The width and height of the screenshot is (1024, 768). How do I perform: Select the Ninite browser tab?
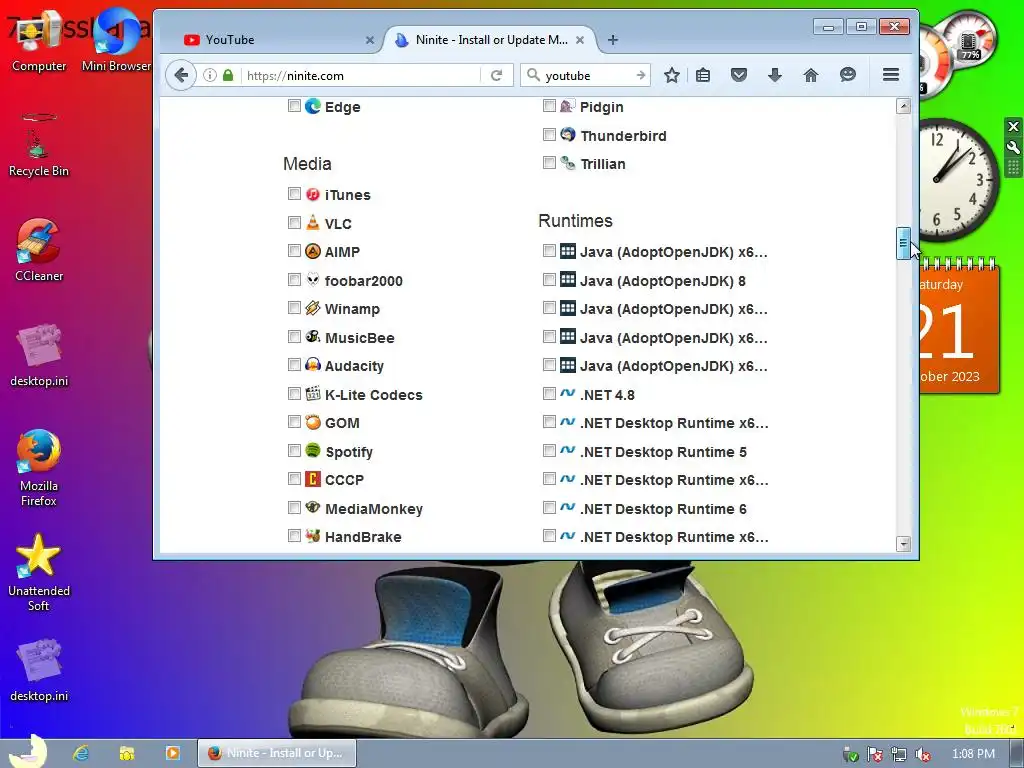tap(490, 40)
